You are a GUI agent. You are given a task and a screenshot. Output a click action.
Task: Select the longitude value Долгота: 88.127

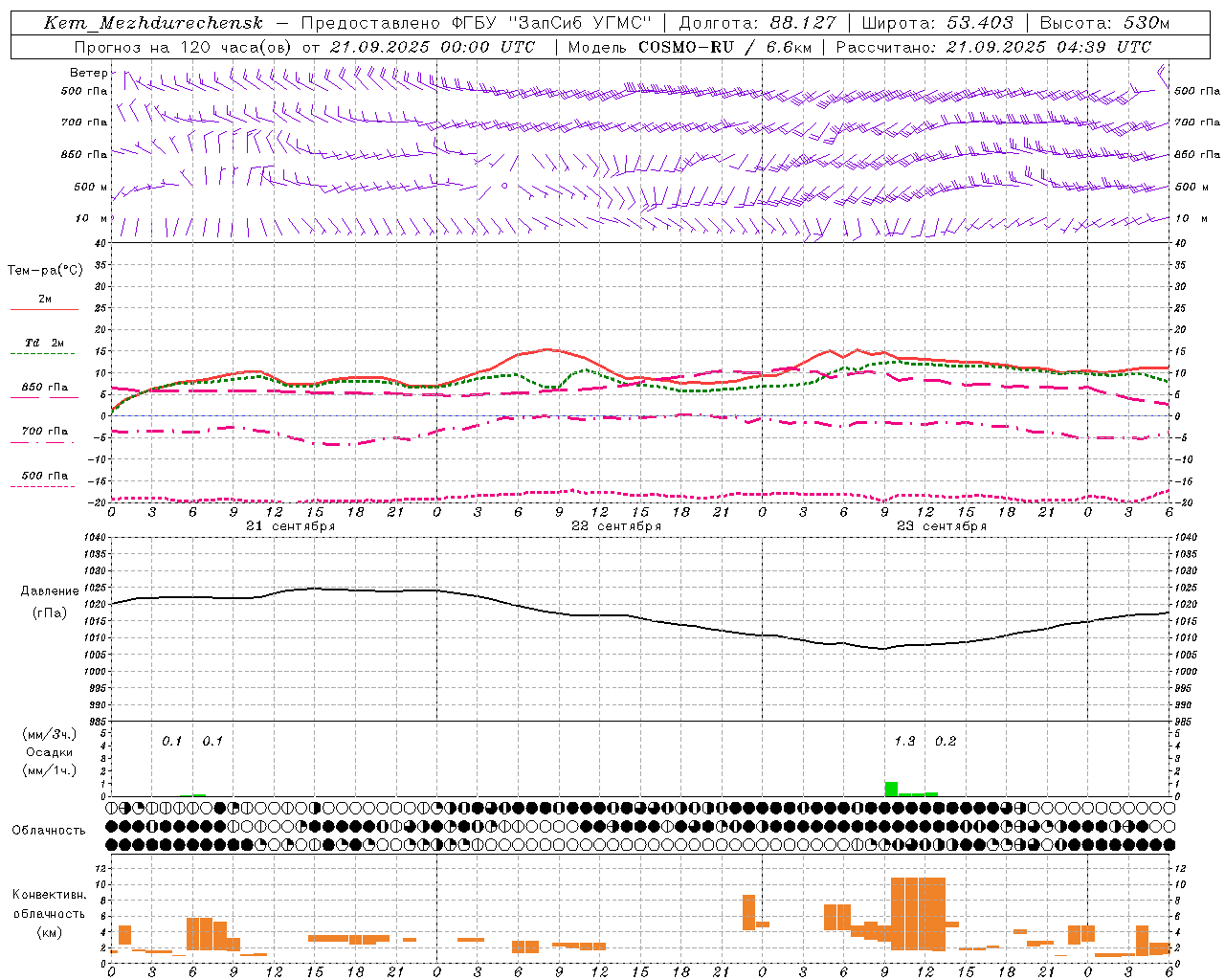pos(757,23)
